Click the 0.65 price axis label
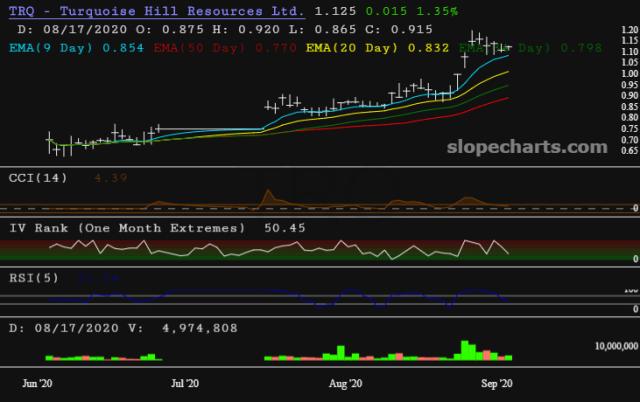 (x=628, y=150)
